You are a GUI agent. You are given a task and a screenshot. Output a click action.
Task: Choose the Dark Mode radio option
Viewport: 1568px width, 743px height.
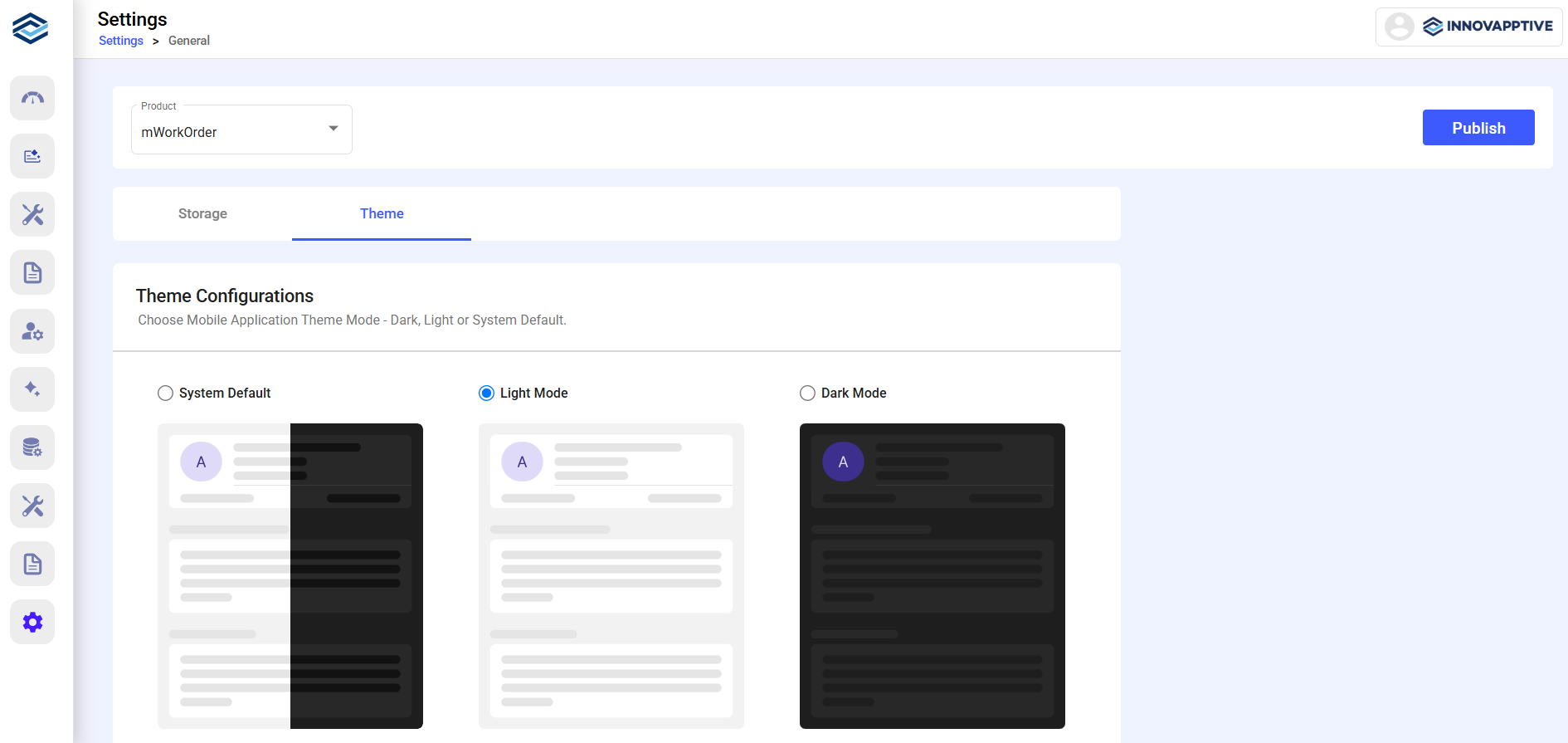pyautogui.click(x=807, y=393)
